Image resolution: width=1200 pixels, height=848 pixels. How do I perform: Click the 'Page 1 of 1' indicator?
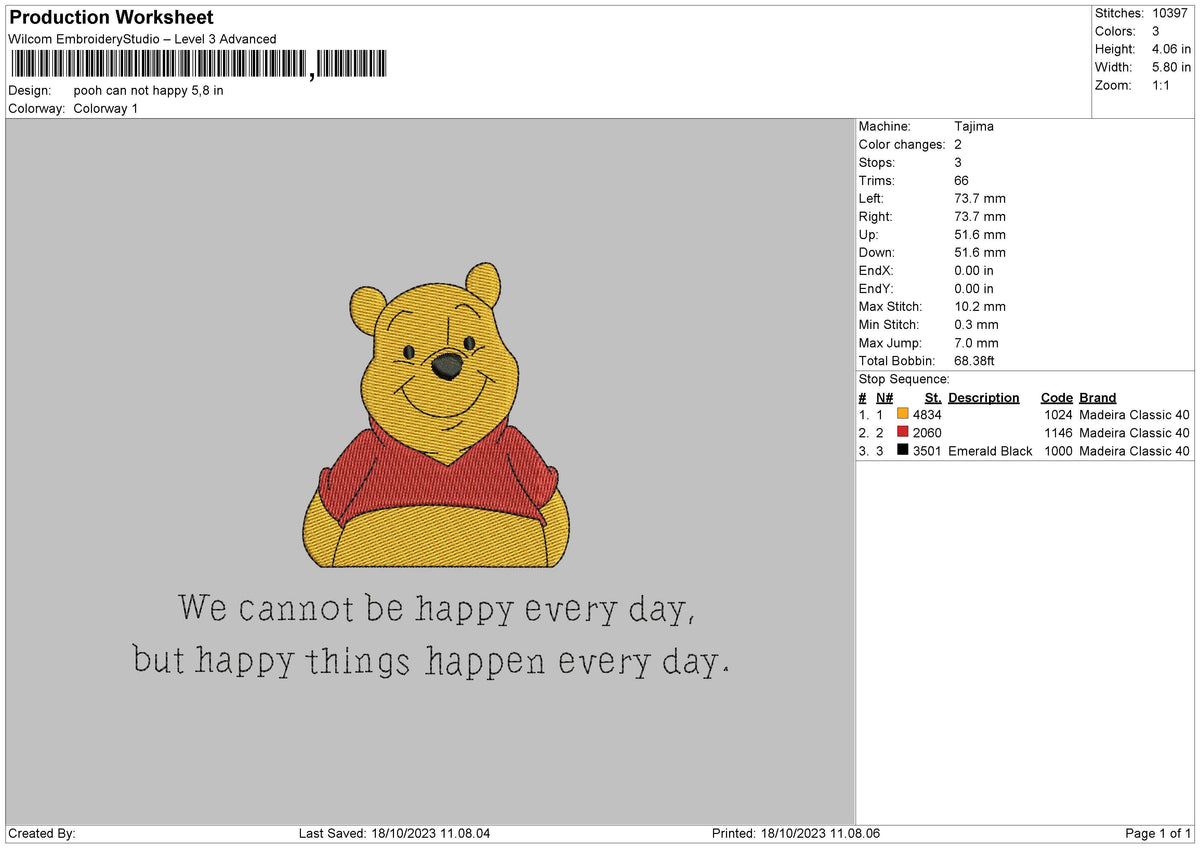point(1158,833)
